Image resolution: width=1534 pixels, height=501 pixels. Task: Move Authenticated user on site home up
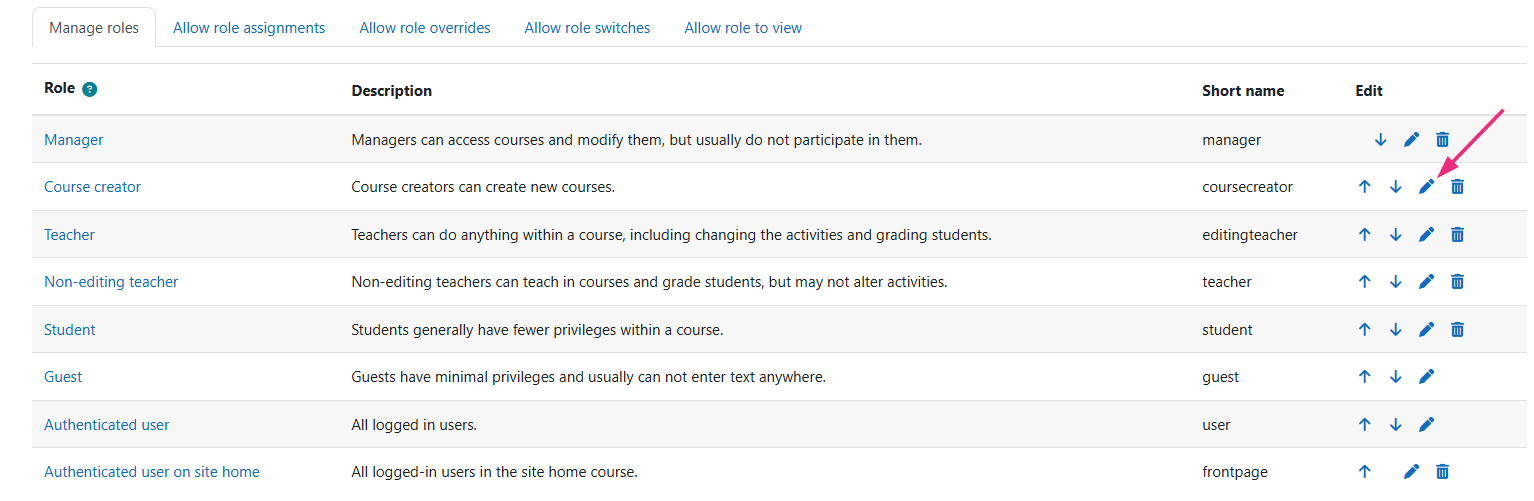tap(1364, 472)
